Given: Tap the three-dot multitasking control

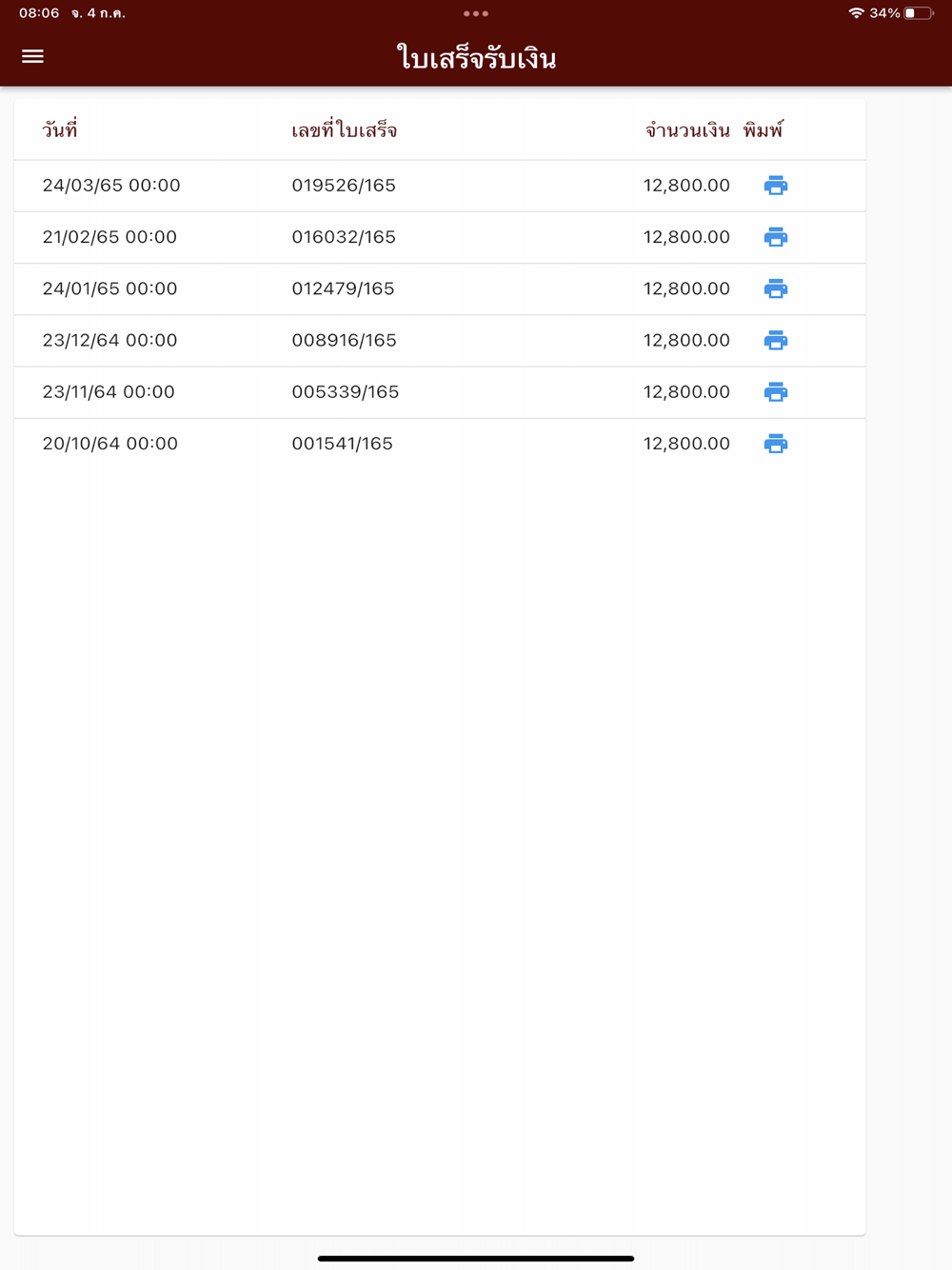Looking at the screenshot, I should coord(476,13).
